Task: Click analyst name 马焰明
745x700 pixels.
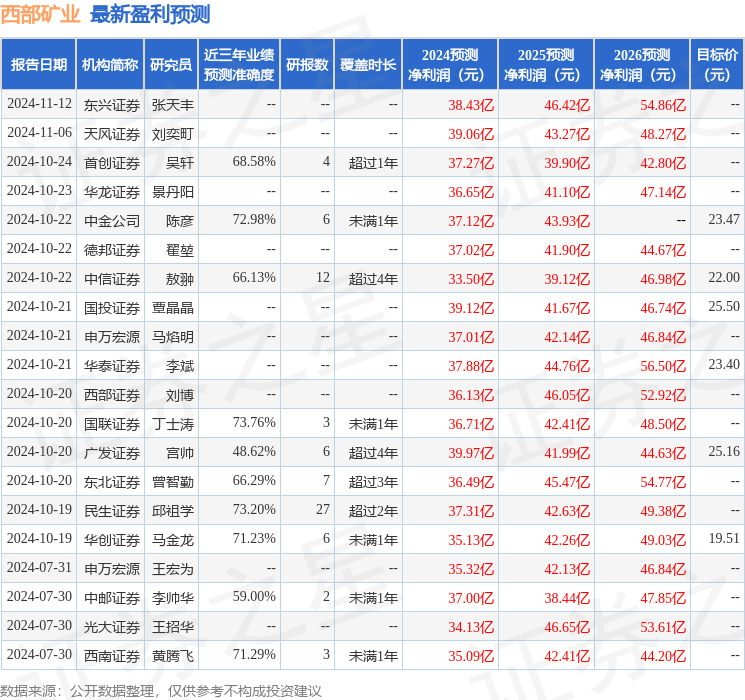Action: [172, 337]
